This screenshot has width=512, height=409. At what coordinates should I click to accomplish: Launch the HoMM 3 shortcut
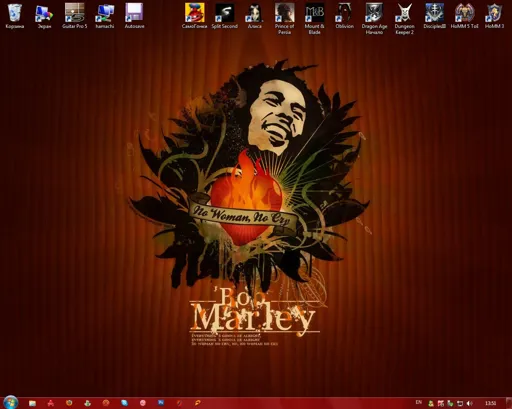(x=494, y=16)
